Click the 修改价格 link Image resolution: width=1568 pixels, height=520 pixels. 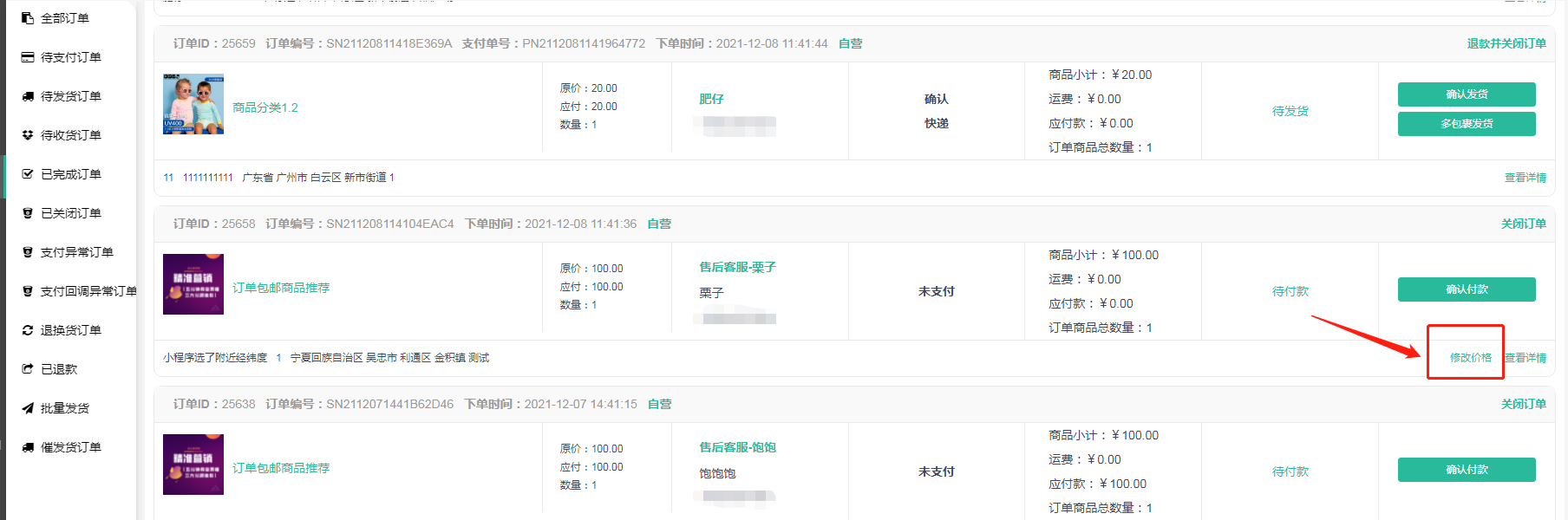1470,358
